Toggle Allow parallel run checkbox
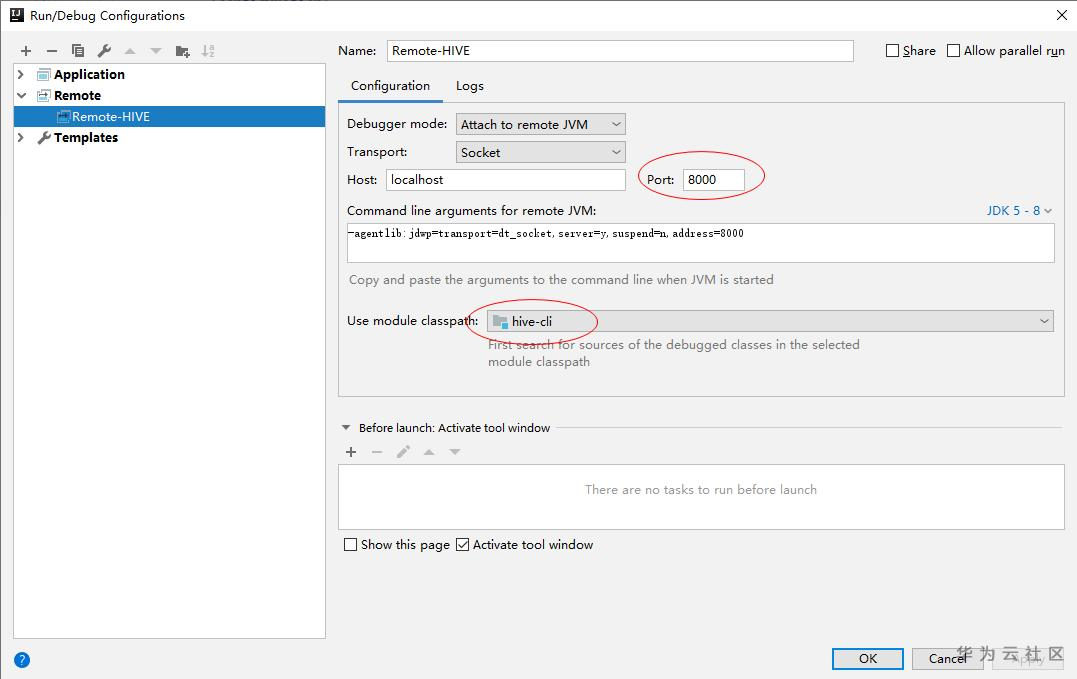 [x=954, y=51]
